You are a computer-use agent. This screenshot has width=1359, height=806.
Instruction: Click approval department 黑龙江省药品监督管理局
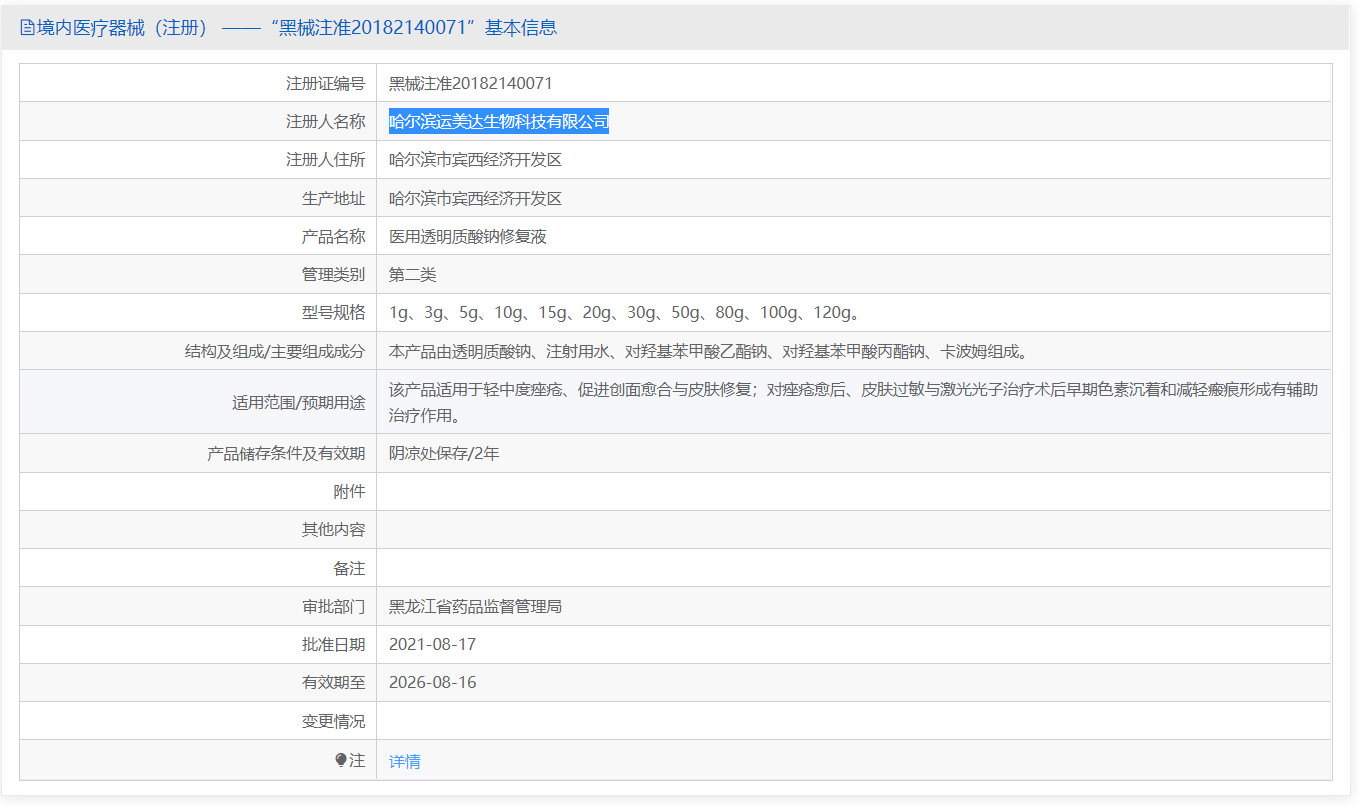pos(475,607)
